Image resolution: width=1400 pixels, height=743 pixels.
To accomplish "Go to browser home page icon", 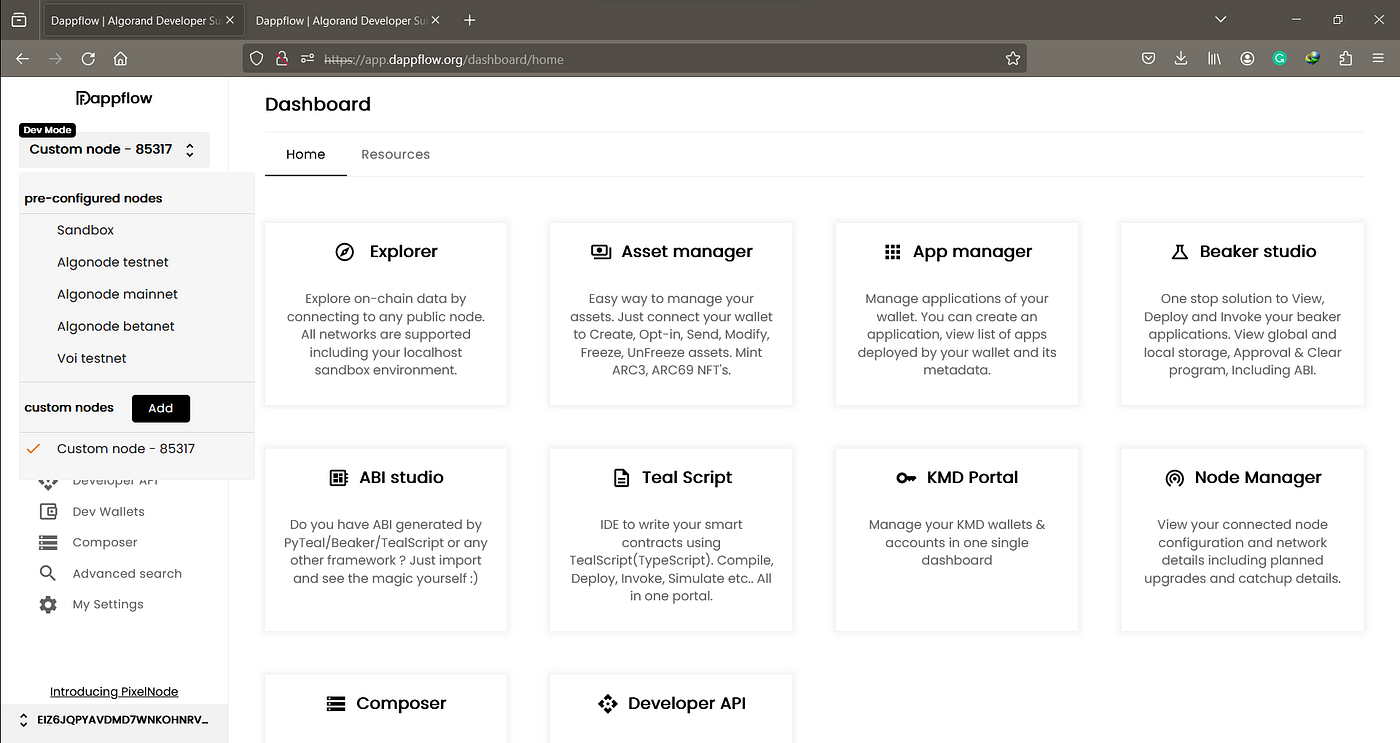I will point(121,59).
